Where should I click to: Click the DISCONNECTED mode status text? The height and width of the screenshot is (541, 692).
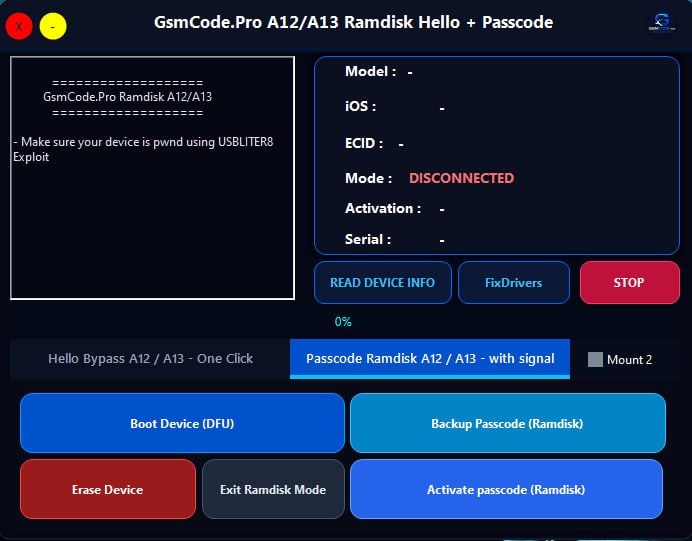[x=462, y=178]
